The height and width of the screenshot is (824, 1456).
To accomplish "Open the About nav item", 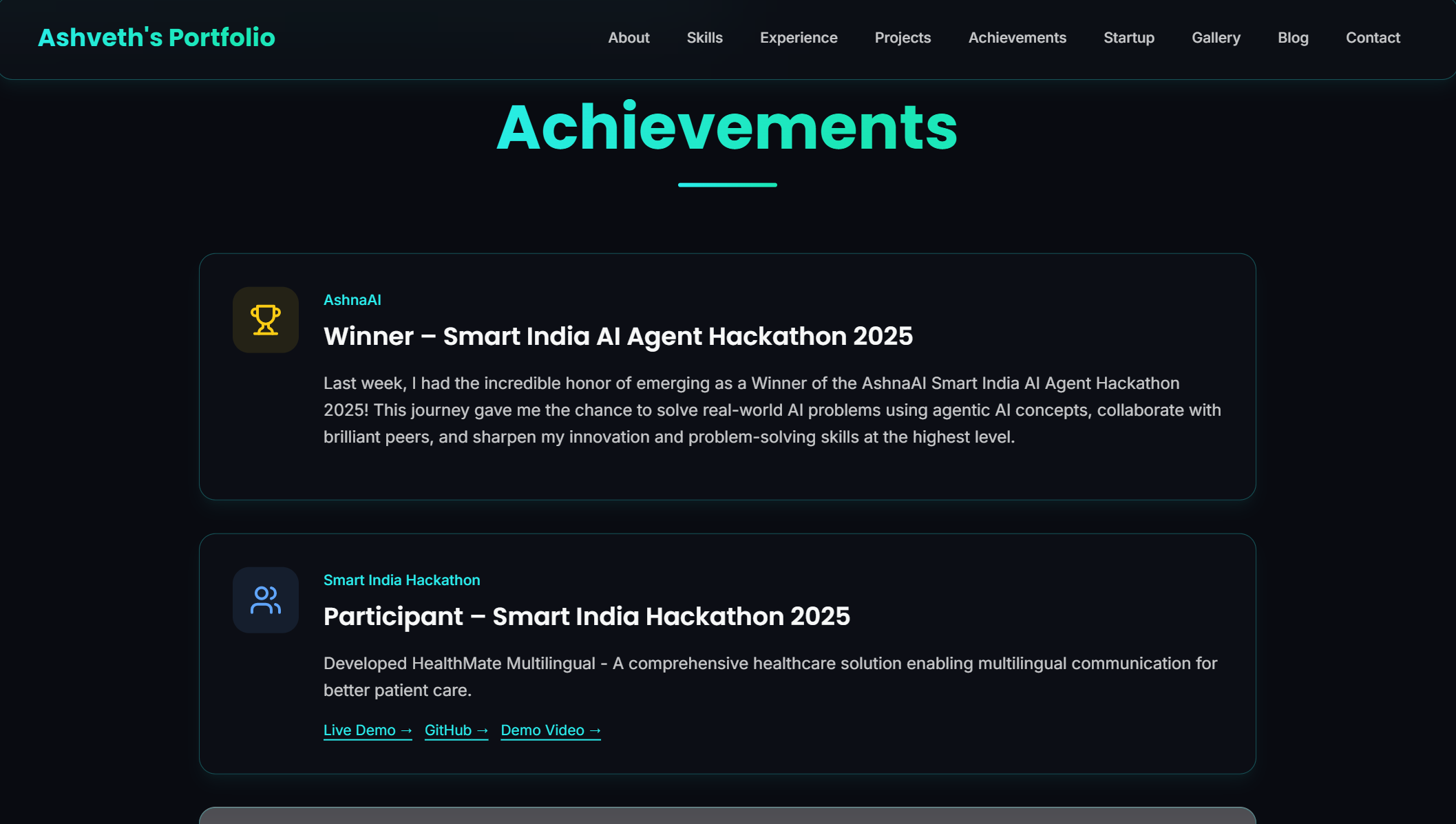I will coord(629,38).
